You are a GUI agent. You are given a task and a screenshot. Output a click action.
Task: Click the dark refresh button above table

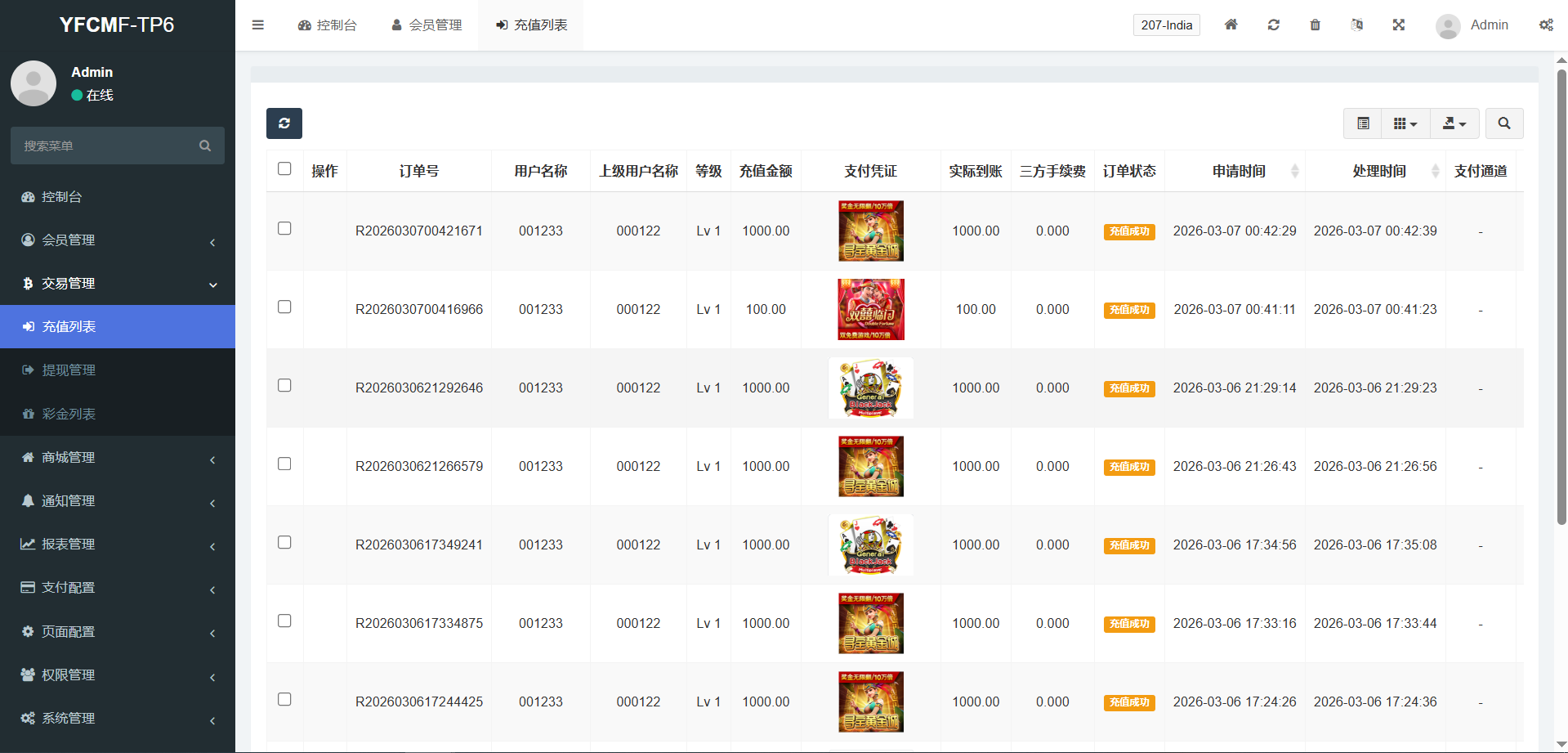(x=284, y=123)
